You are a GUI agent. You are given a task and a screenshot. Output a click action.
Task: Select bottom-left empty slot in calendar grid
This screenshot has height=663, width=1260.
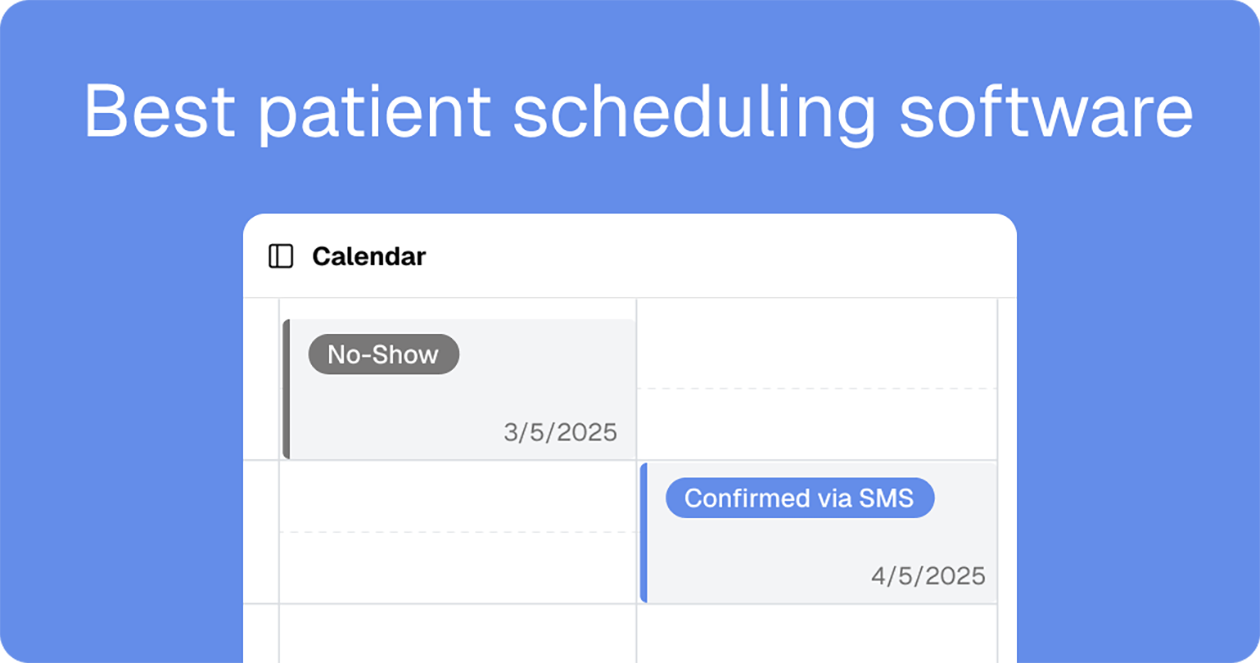click(457, 634)
